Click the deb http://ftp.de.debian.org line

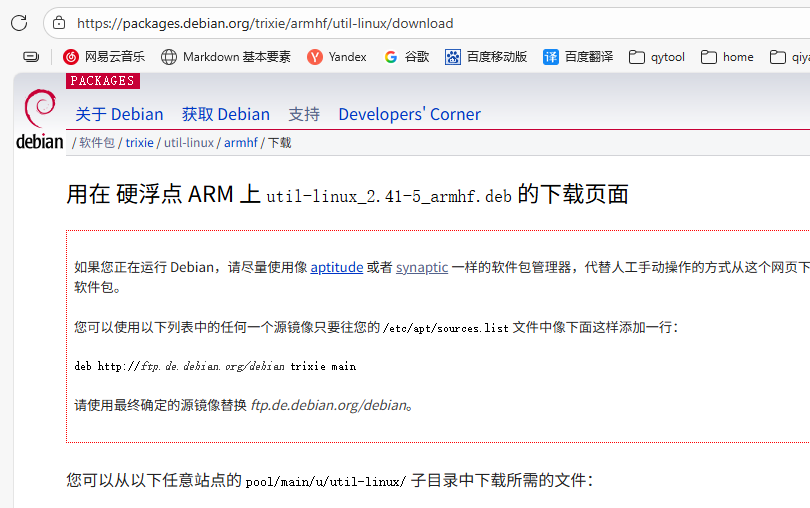click(215, 366)
